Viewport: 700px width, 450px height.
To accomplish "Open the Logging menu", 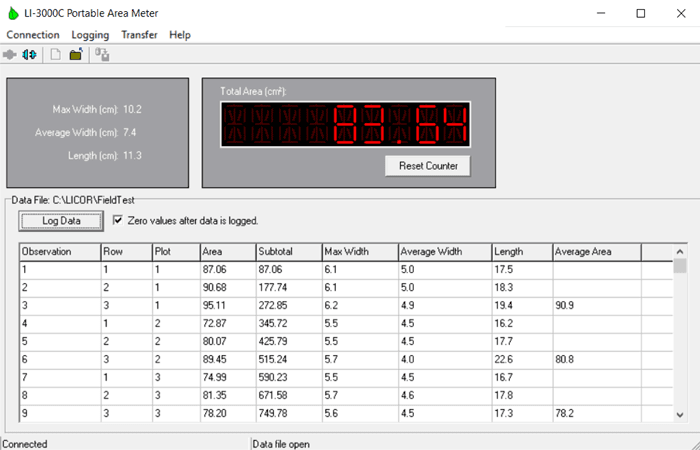I will pos(90,34).
